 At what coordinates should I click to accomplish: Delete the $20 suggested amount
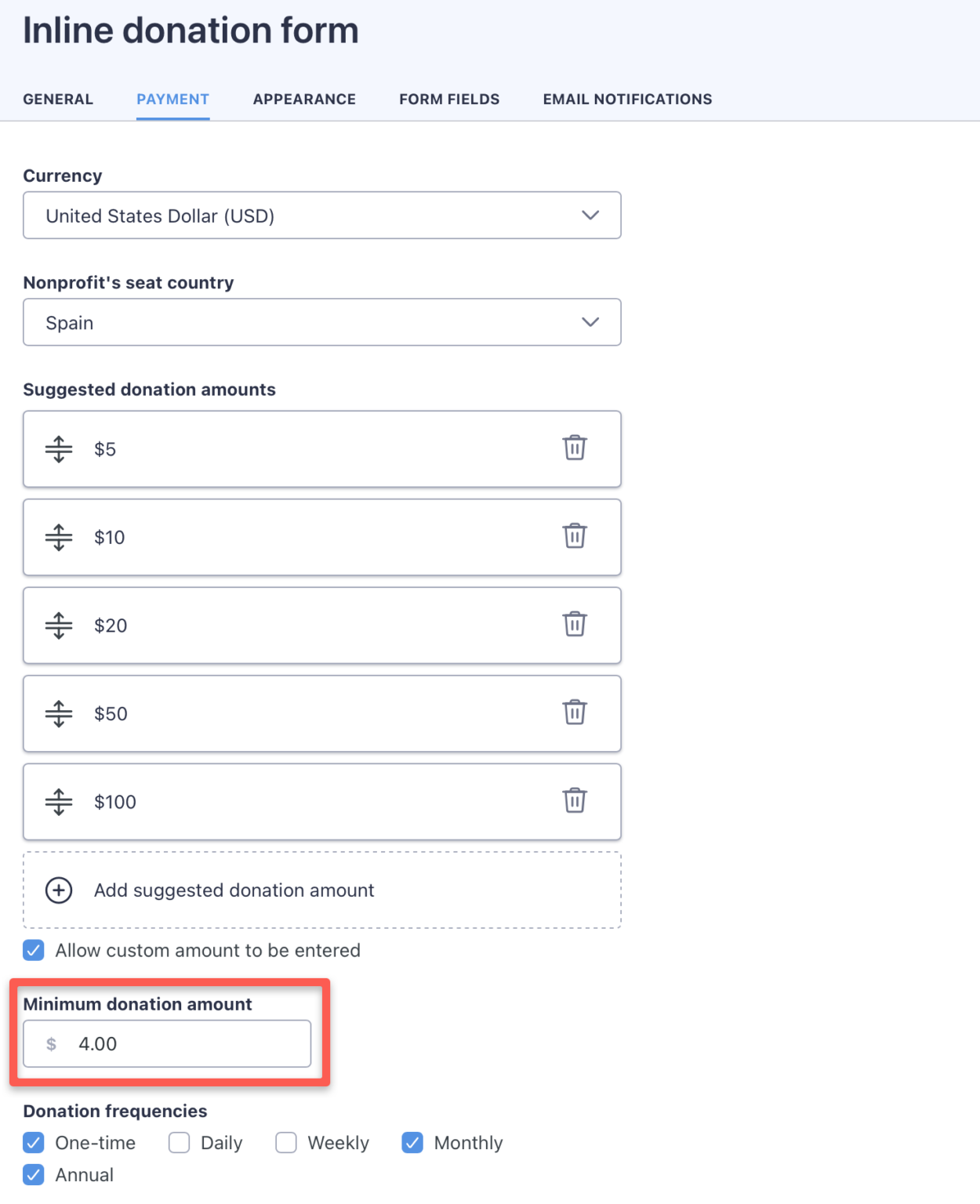(x=576, y=625)
